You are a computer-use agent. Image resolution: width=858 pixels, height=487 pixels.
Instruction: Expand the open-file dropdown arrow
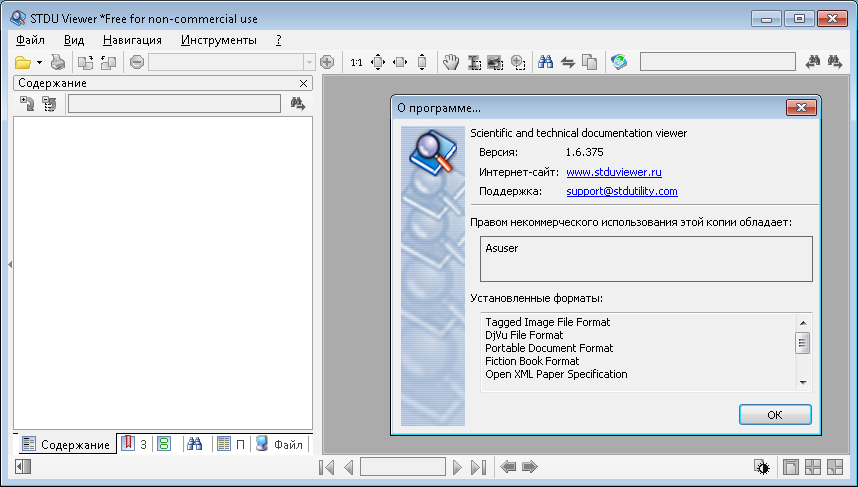[x=39, y=62]
